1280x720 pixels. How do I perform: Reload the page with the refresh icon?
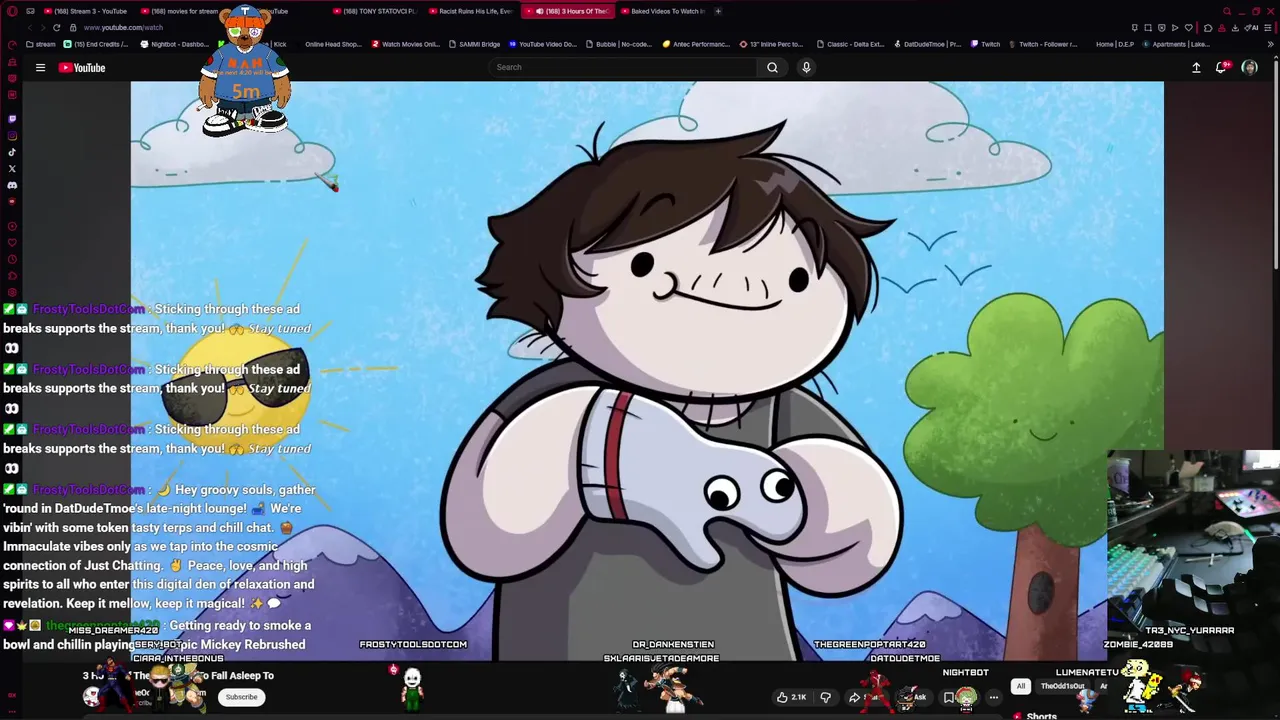56,27
